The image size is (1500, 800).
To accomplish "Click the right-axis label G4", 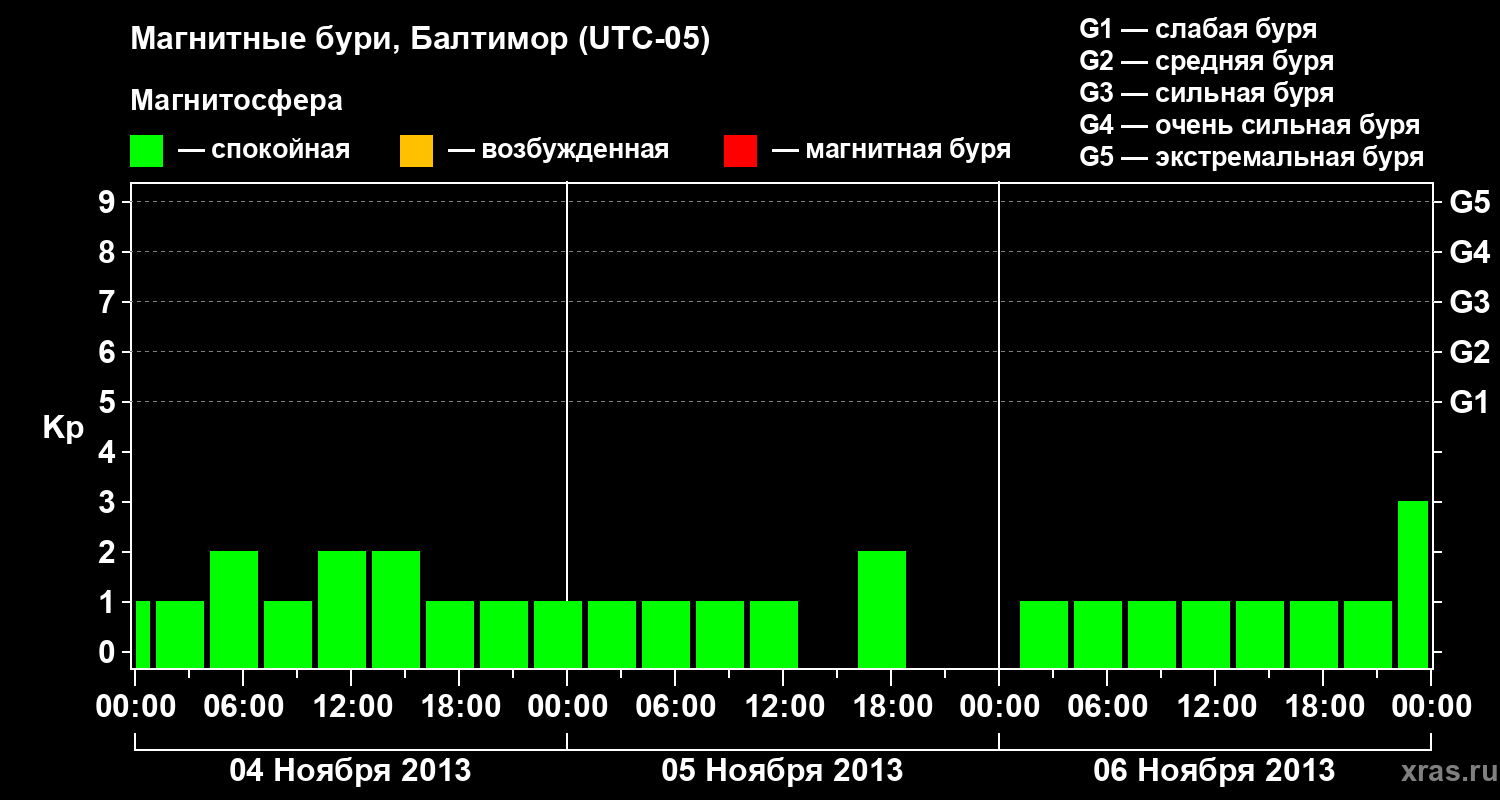I will tap(1469, 252).
